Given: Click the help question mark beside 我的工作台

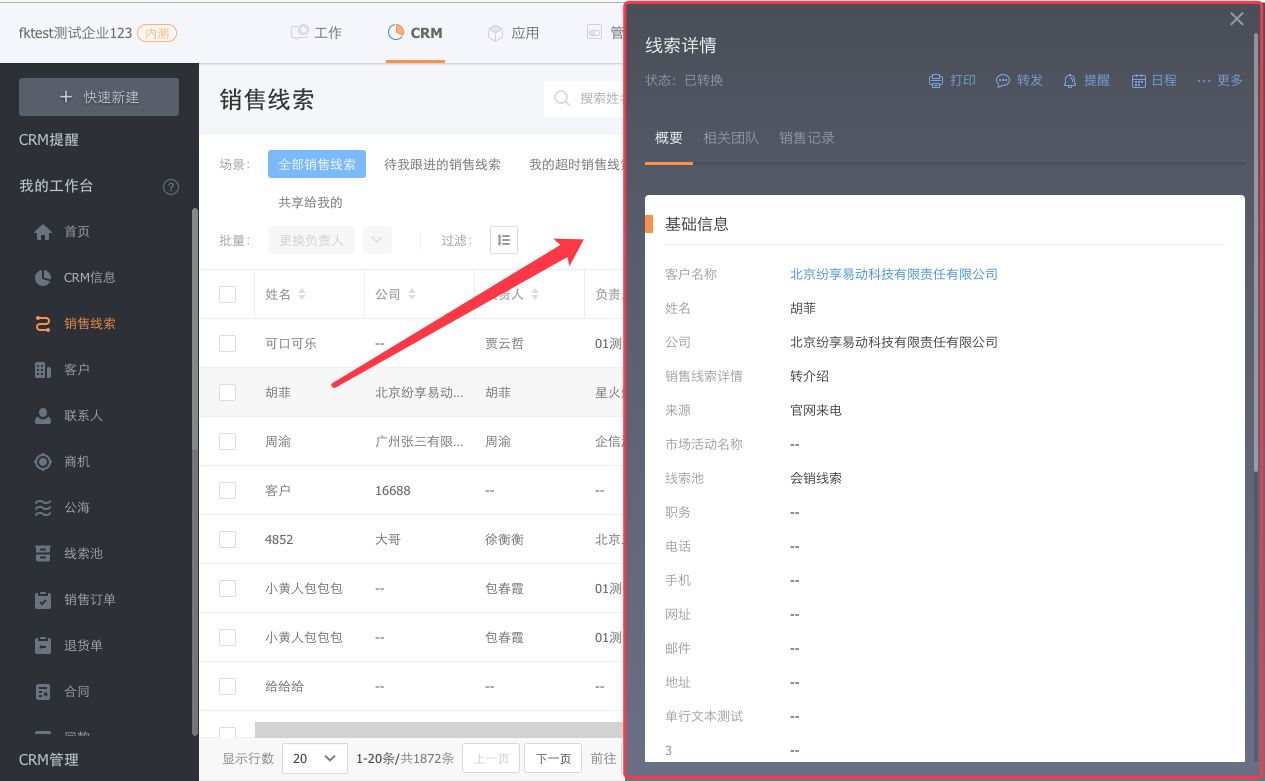Looking at the screenshot, I should tap(171, 187).
